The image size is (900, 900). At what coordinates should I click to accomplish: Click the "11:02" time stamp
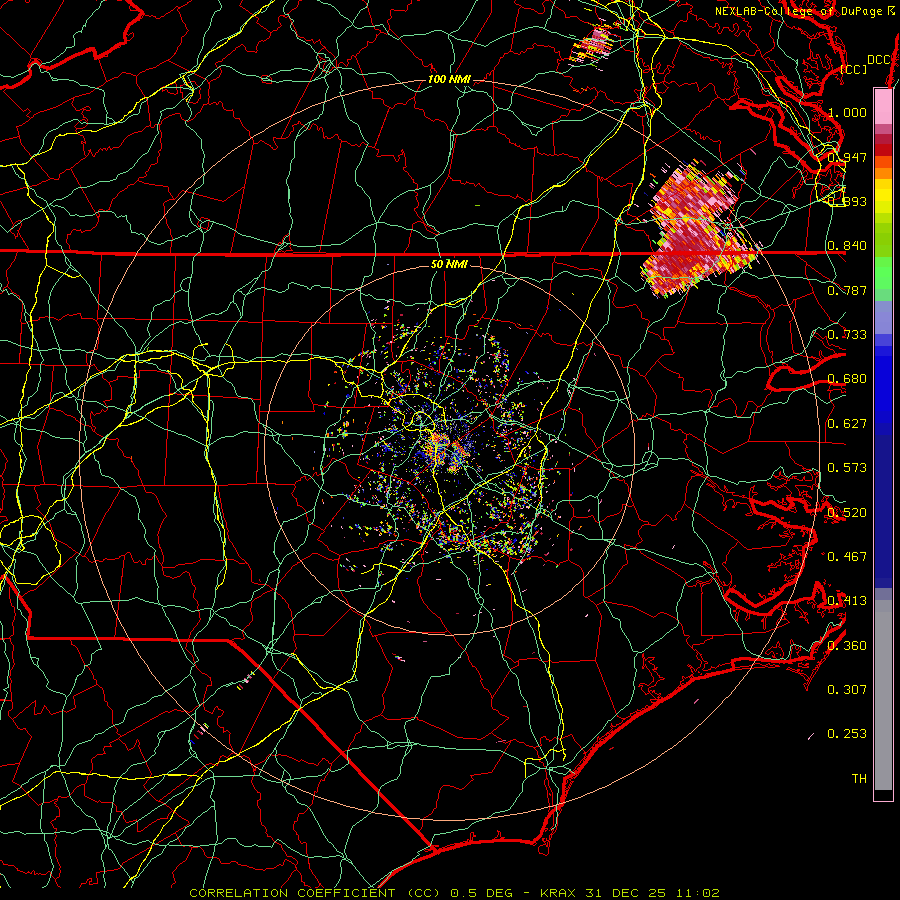(x=697, y=893)
